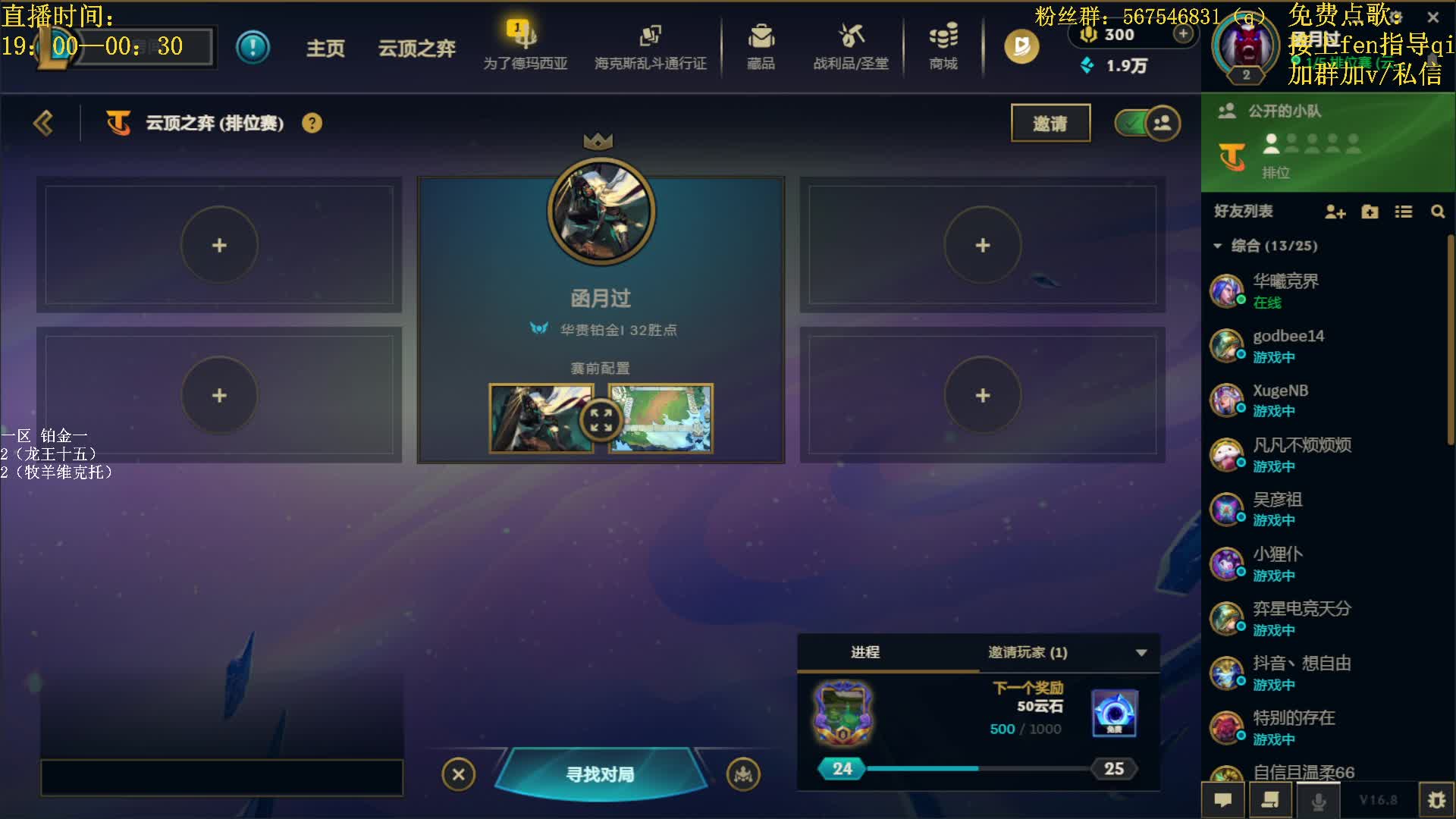This screenshot has width=1456, height=819.
Task: Click the chat bubble icon
Action: tap(1223, 800)
